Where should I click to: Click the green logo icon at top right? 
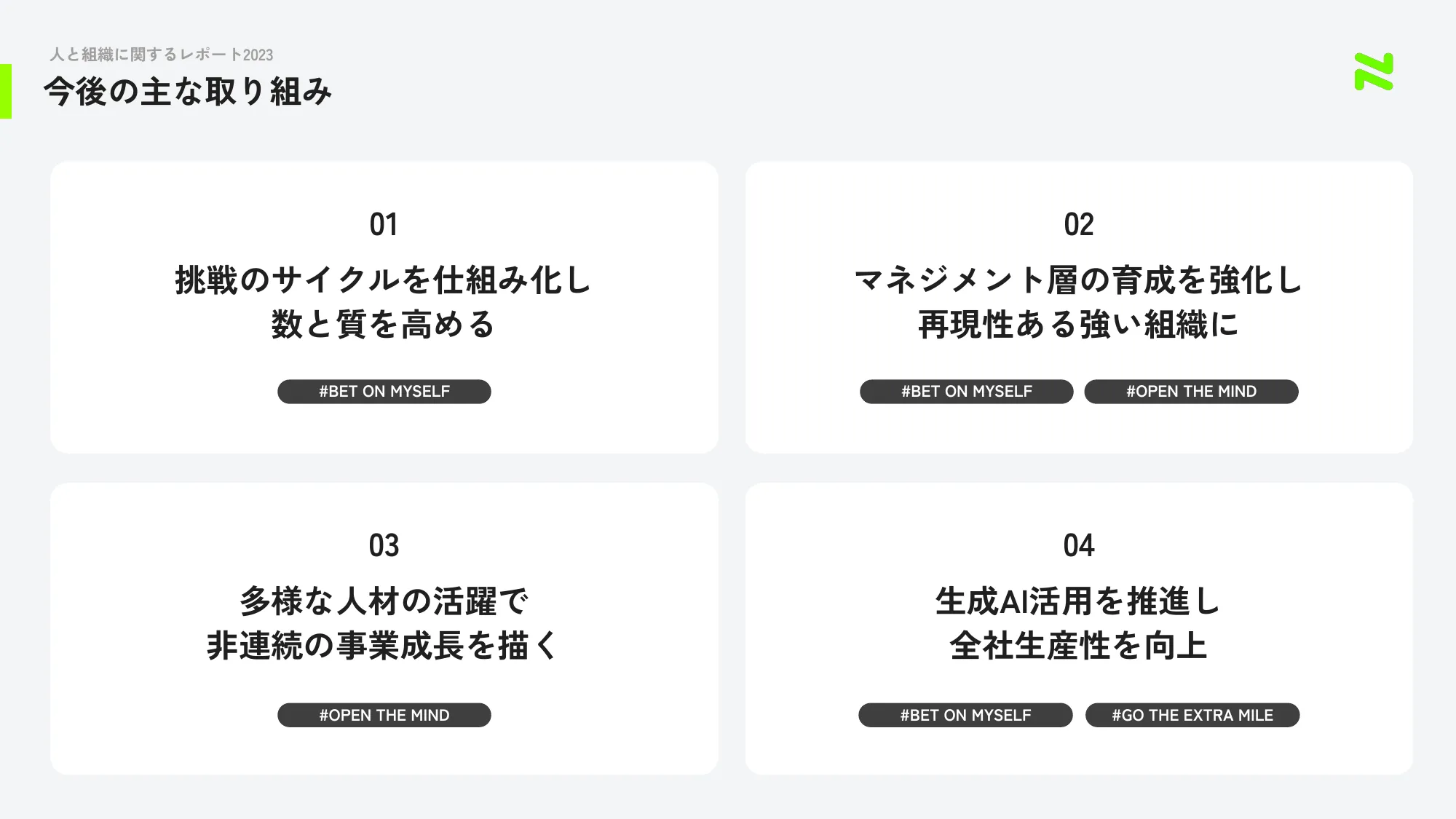(x=1374, y=71)
